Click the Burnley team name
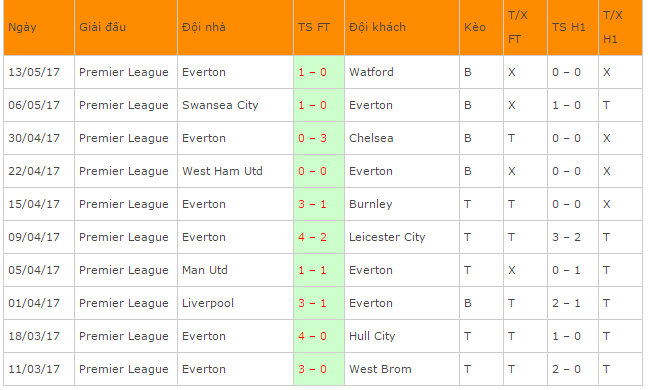 tap(371, 204)
